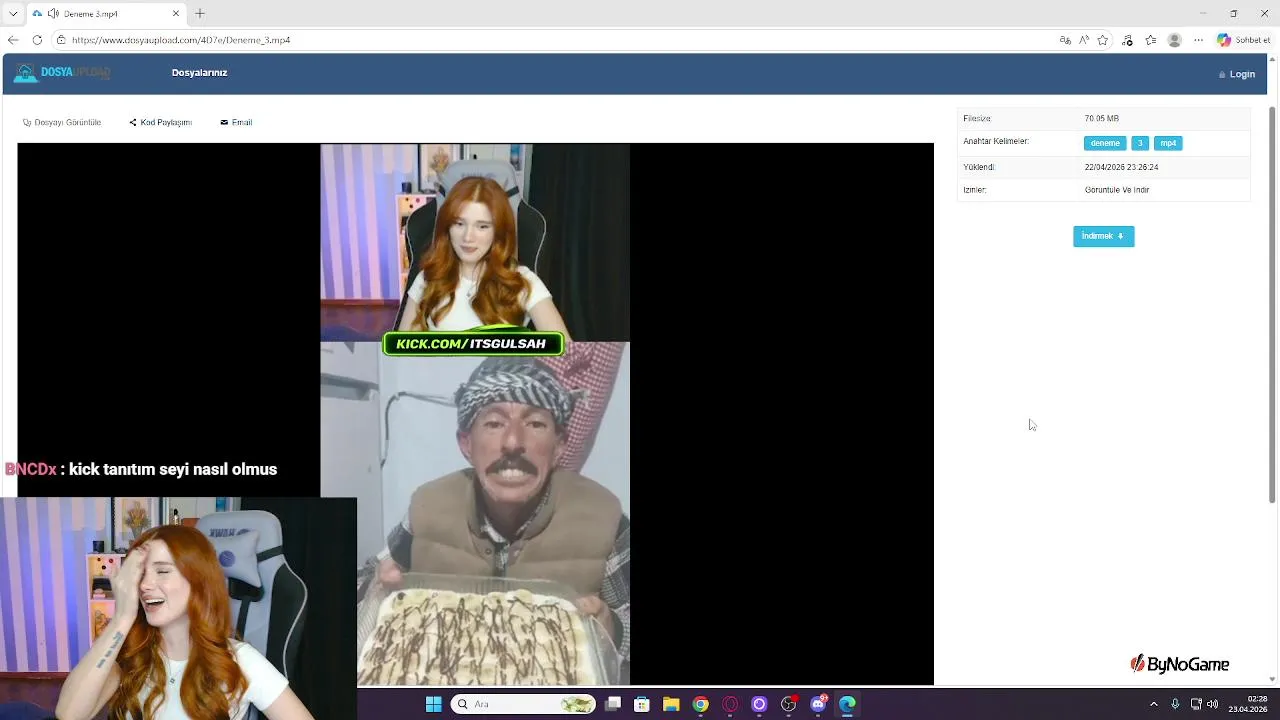
Task: Open OBS Studio from the taskbar
Action: [789, 704]
